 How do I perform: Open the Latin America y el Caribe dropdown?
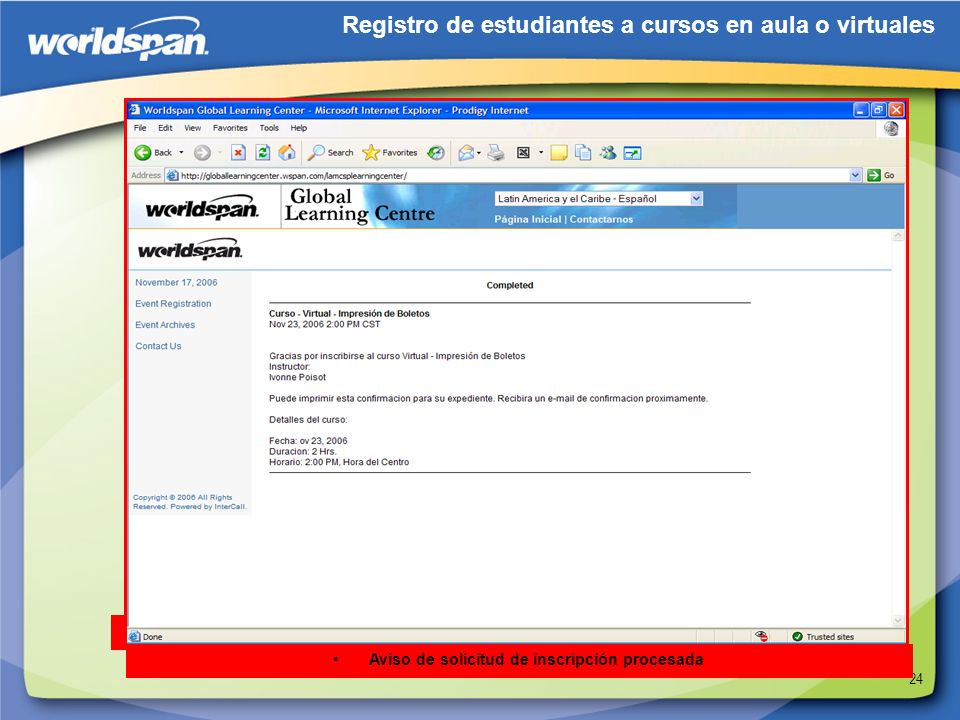(599, 199)
